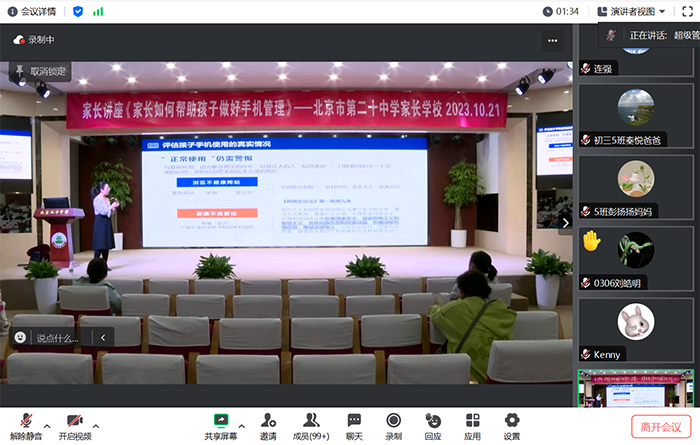
Task: Click the 会议详情 label
Action: pos(39,12)
